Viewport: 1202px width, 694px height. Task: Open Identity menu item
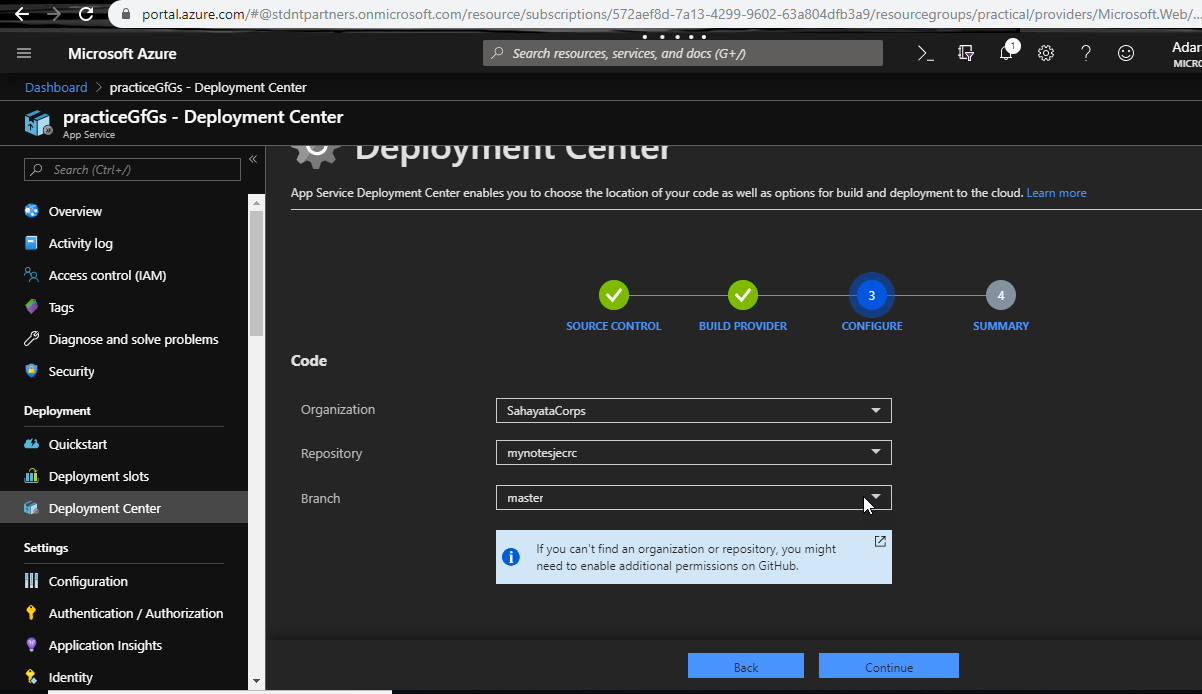(71, 677)
